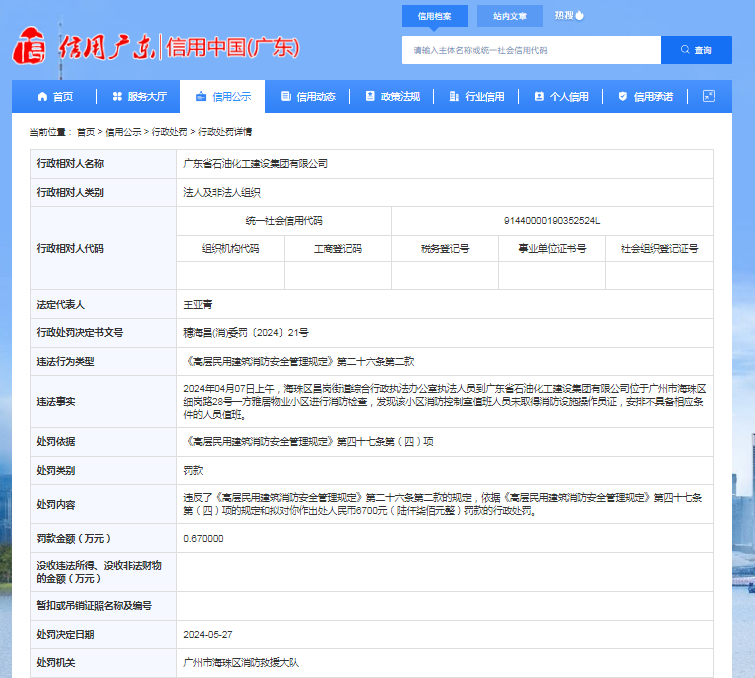Click the 信用中国(广东) site title

(x=233, y=47)
